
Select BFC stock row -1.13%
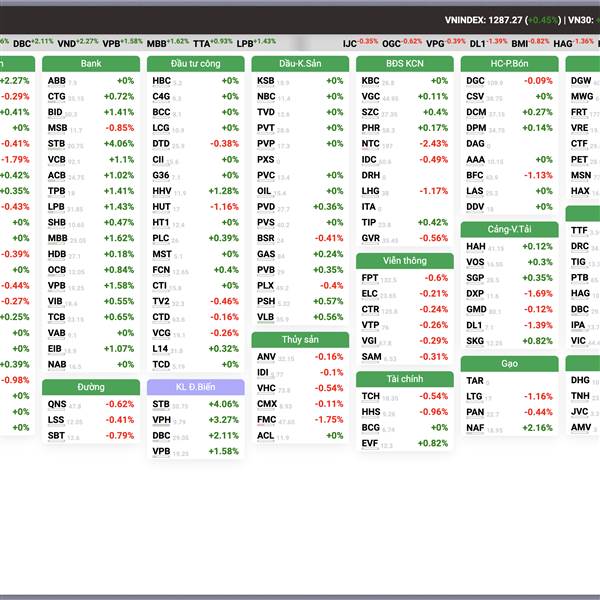pos(509,175)
